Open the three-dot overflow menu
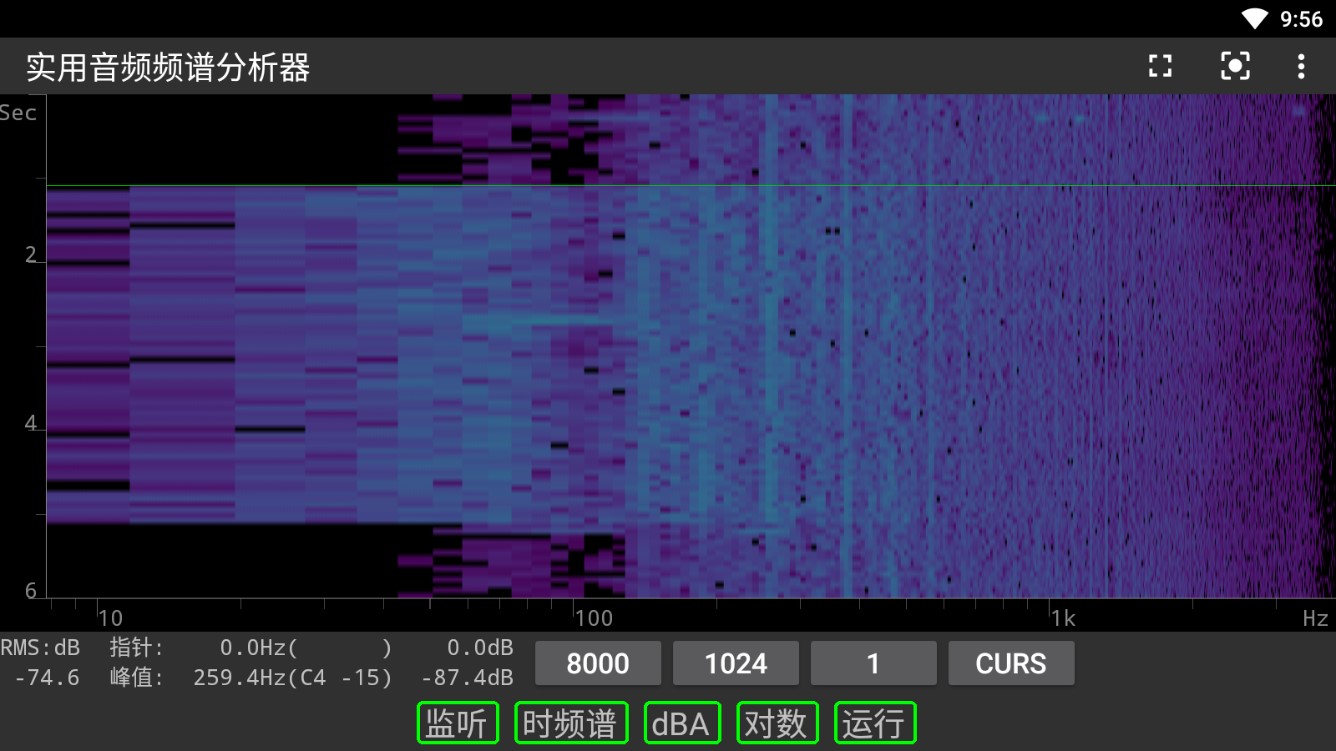This screenshot has height=751, width=1336. click(1301, 66)
